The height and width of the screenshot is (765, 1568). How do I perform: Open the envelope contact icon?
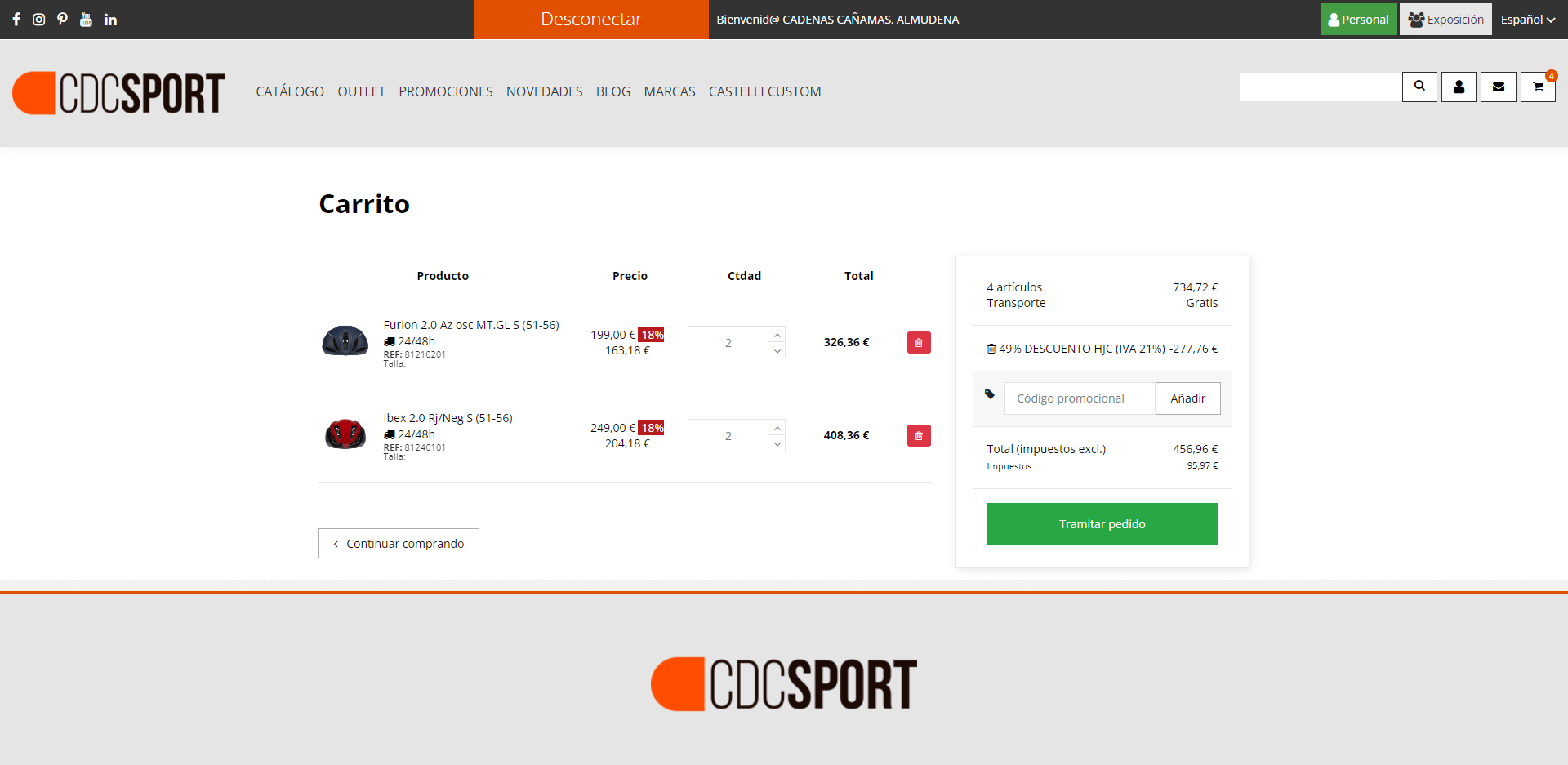[1499, 87]
